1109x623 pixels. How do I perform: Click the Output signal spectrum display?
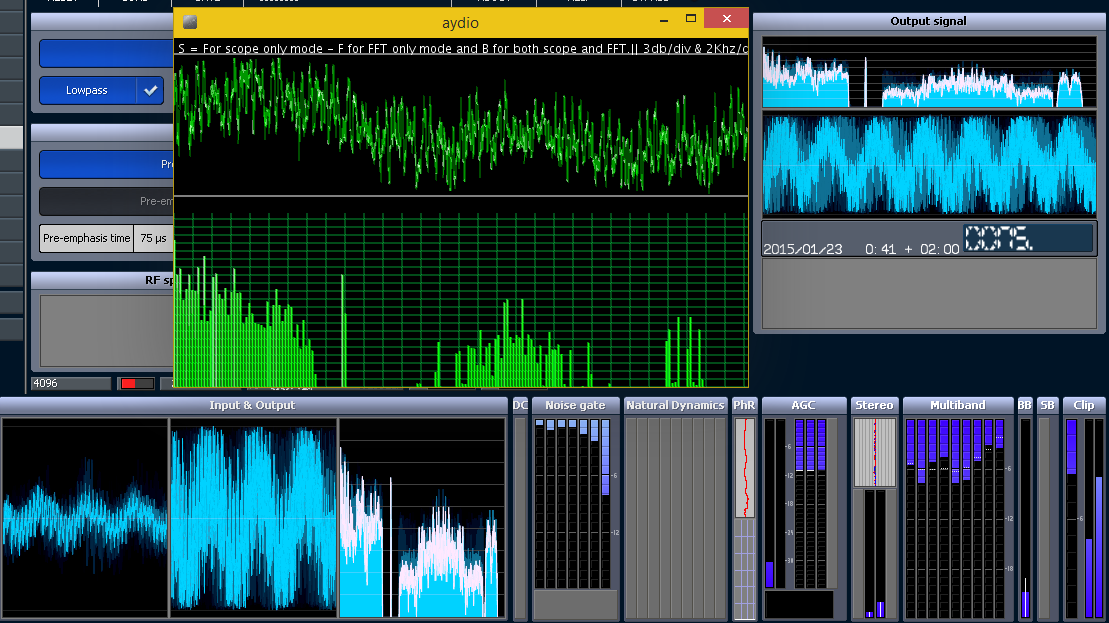coord(929,74)
